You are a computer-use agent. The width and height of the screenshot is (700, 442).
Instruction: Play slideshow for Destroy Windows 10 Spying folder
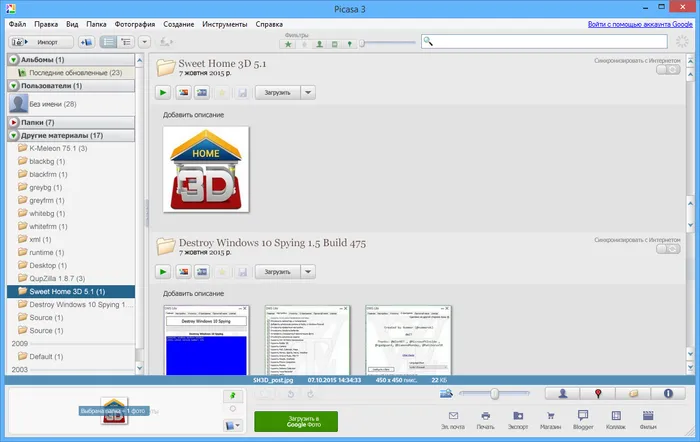pos(163,271)
